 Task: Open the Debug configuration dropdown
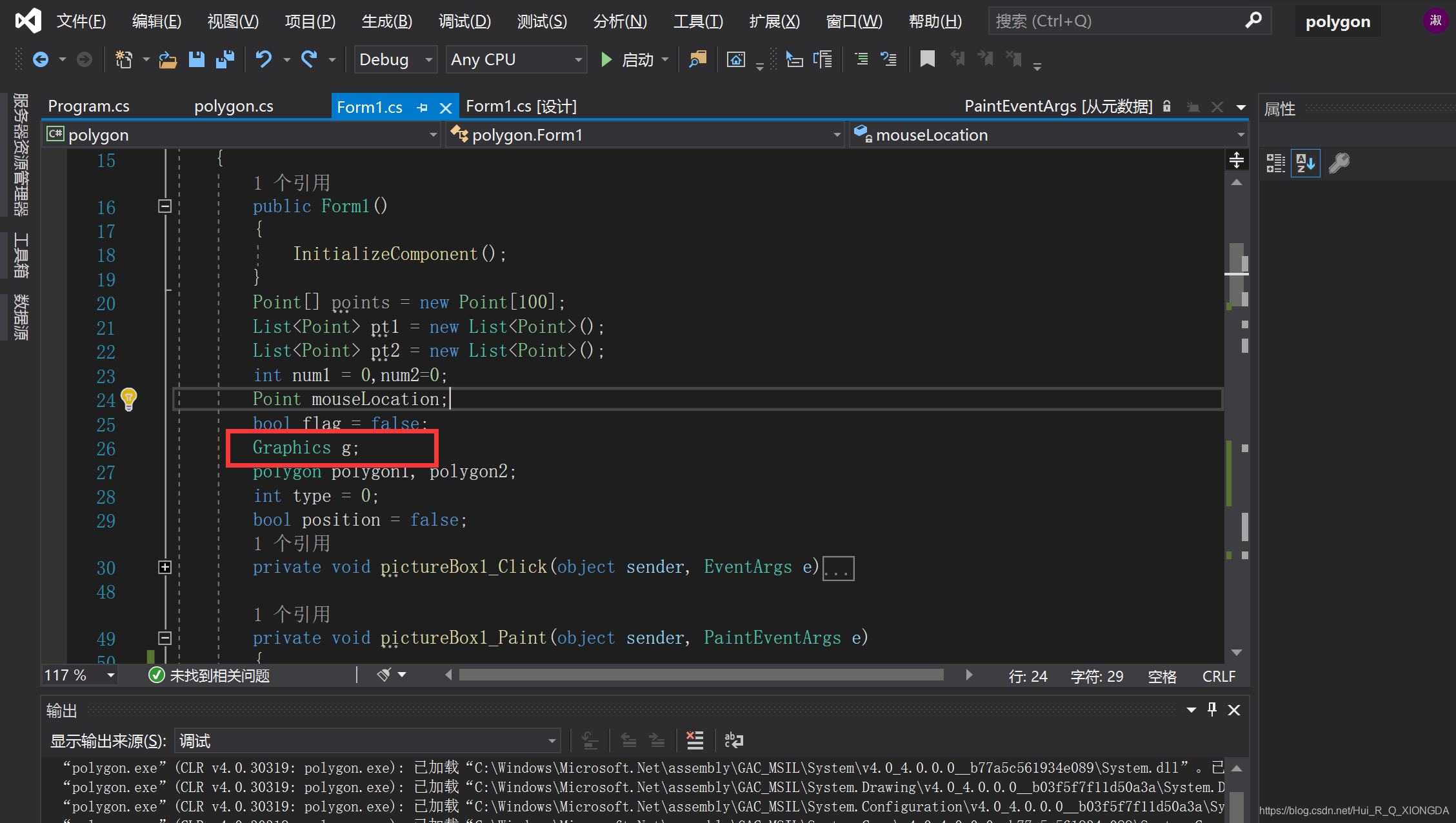click(395, 60)
